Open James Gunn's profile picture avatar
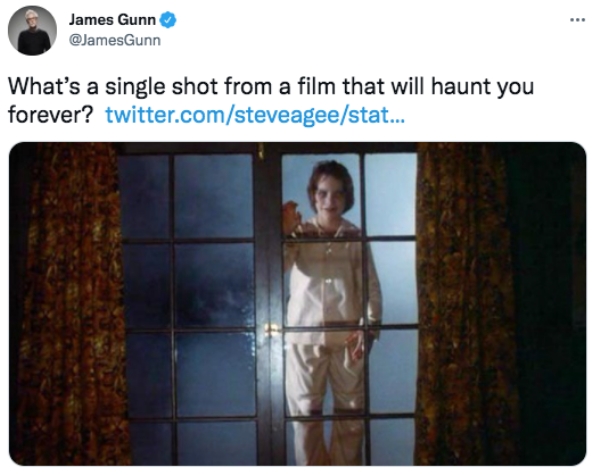The height and width of the screenshot is (475, 600). click(32, 31)
